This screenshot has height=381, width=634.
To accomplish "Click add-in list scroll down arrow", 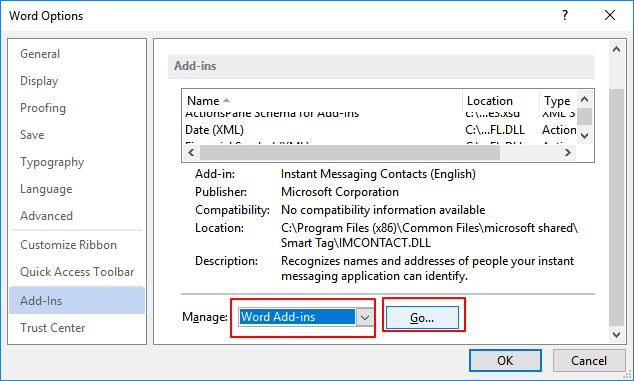I will coord(585,136).
